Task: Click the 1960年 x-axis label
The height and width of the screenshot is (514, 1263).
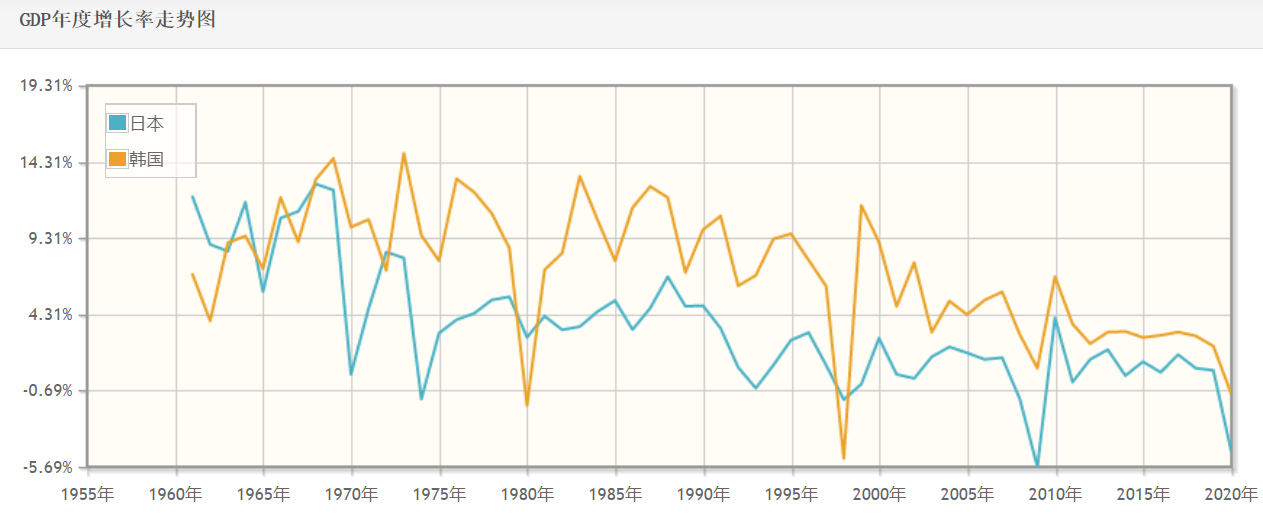Action: (x=176, y=493)
